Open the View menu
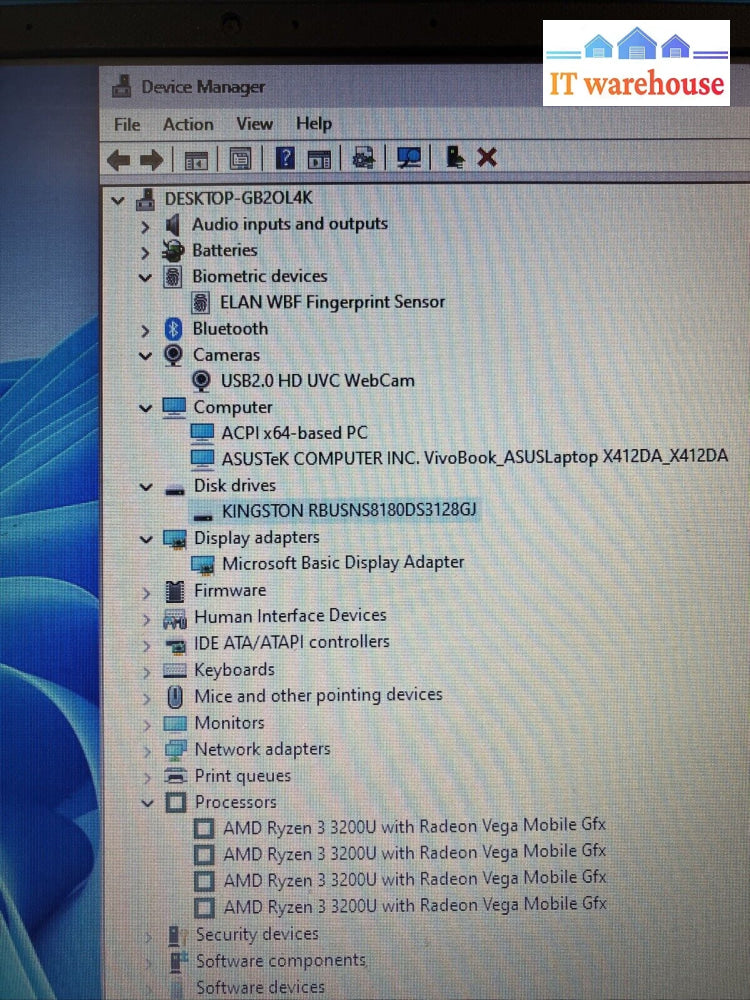 point(254,124)
